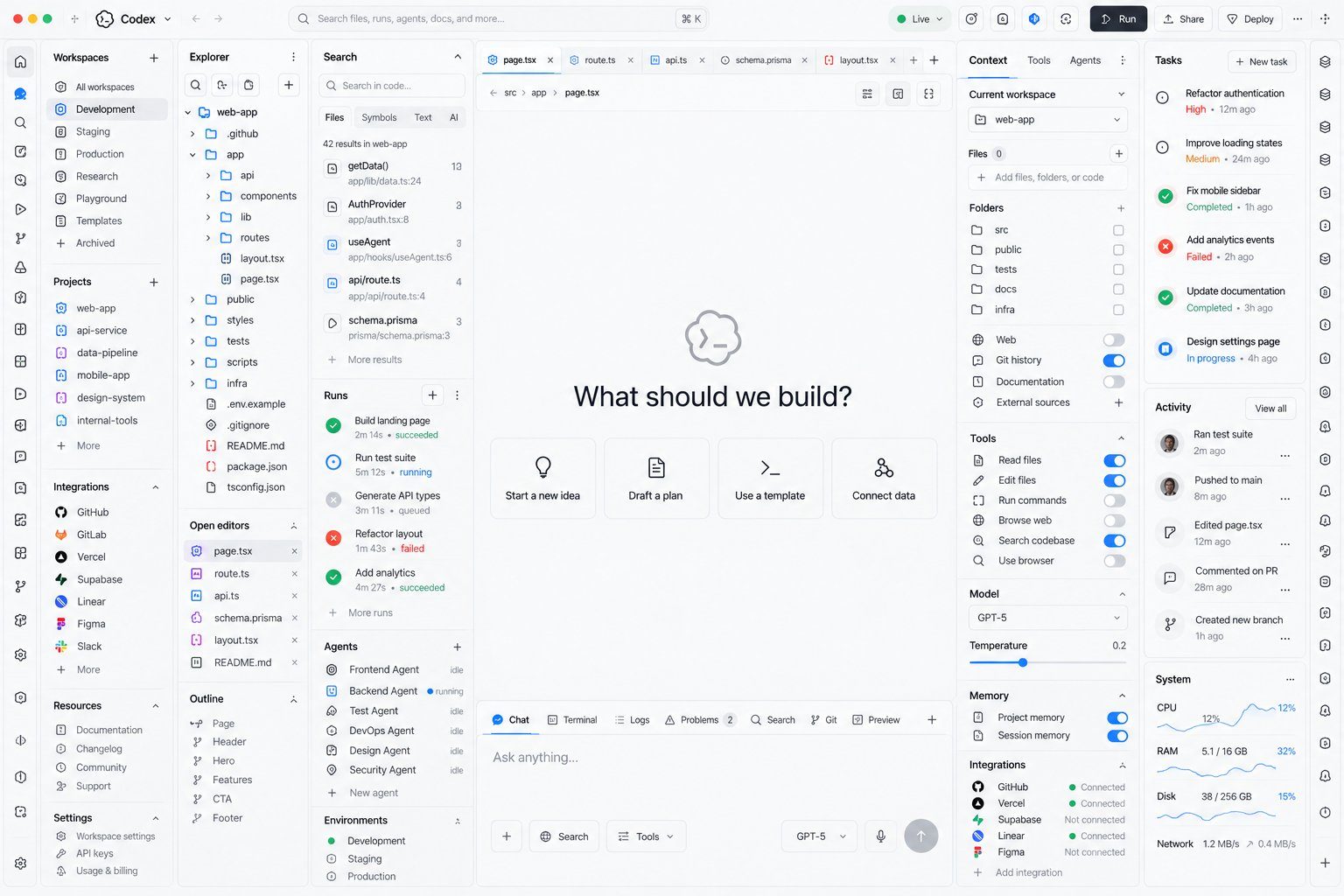This screenshot has height=896, width=1344.
Task: Click the Draft a plan document card
Action: tap(656, 478)
